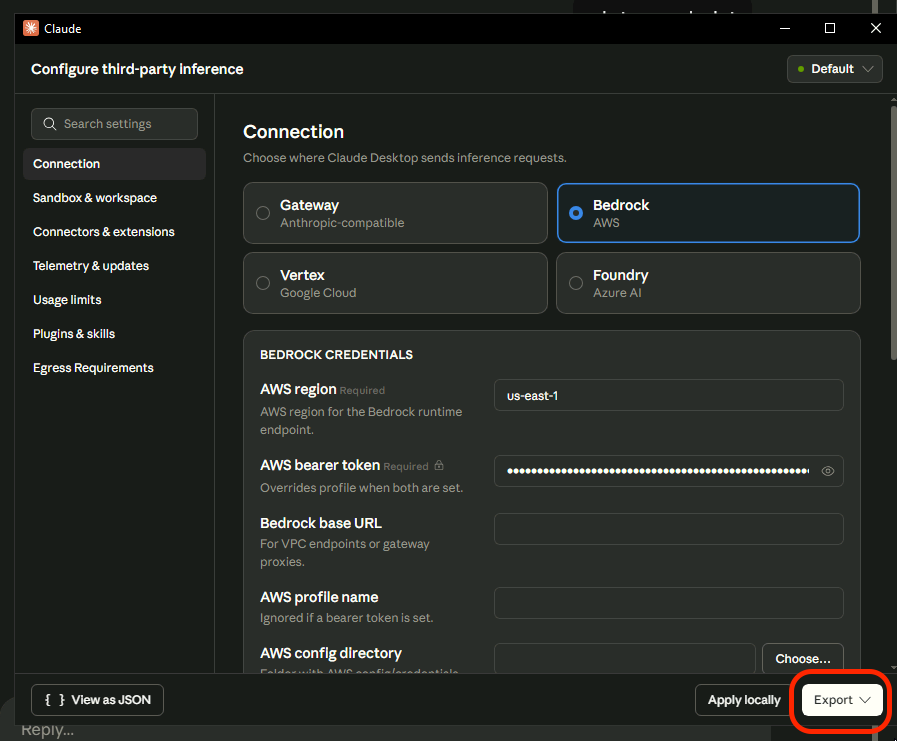Click the lock icon beside AWS bearer token
Image resolution: width=897 pixels, height=741 pixels.
click(439, 465)
